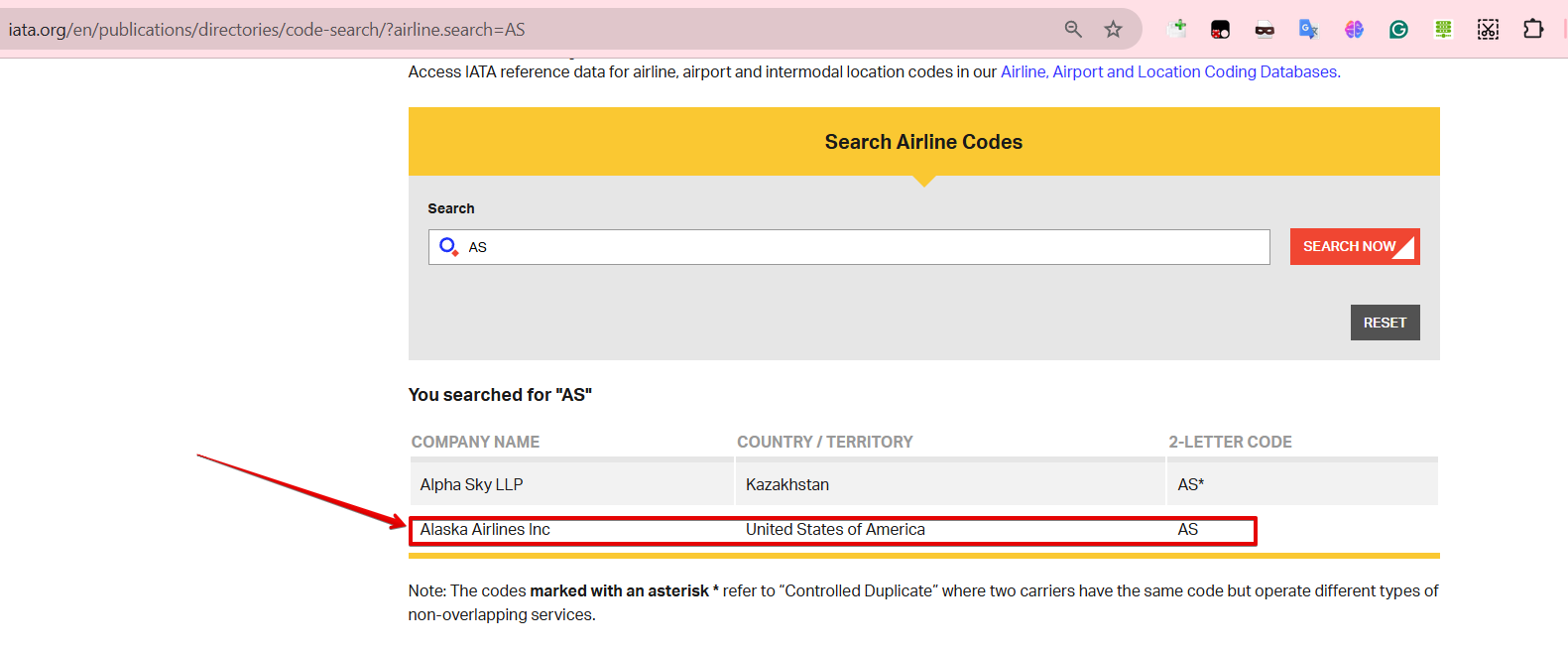Viewport: 1568px width, 651px height.
Task: Click the URL in the address bar
Action: [x=267, y=30]
